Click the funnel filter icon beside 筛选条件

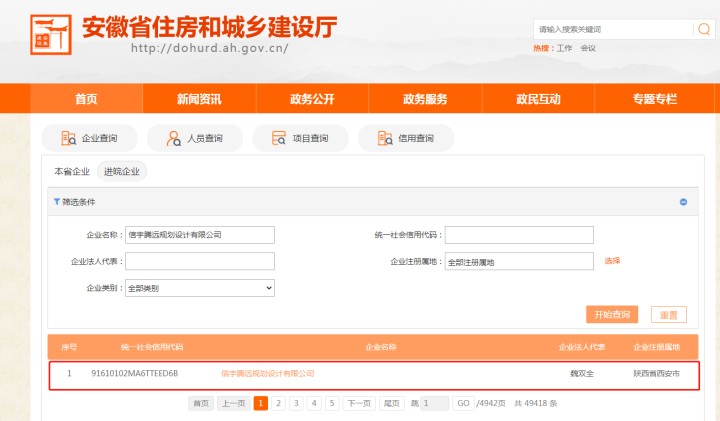(56, 202)
